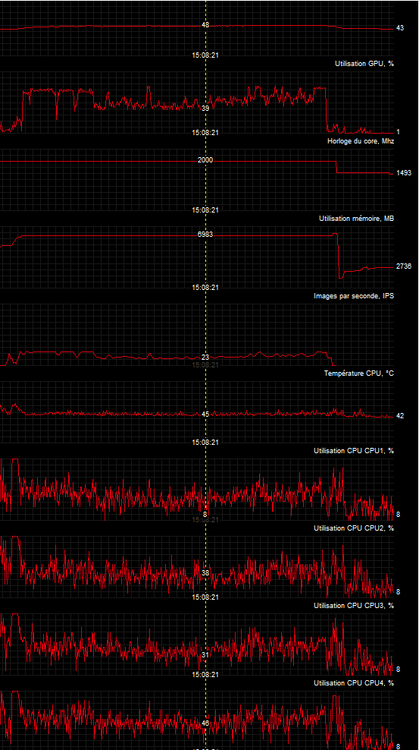Click the "Utilisation mémoire, MB" label
Screen dimensions: 419x750
pos(356,219)
